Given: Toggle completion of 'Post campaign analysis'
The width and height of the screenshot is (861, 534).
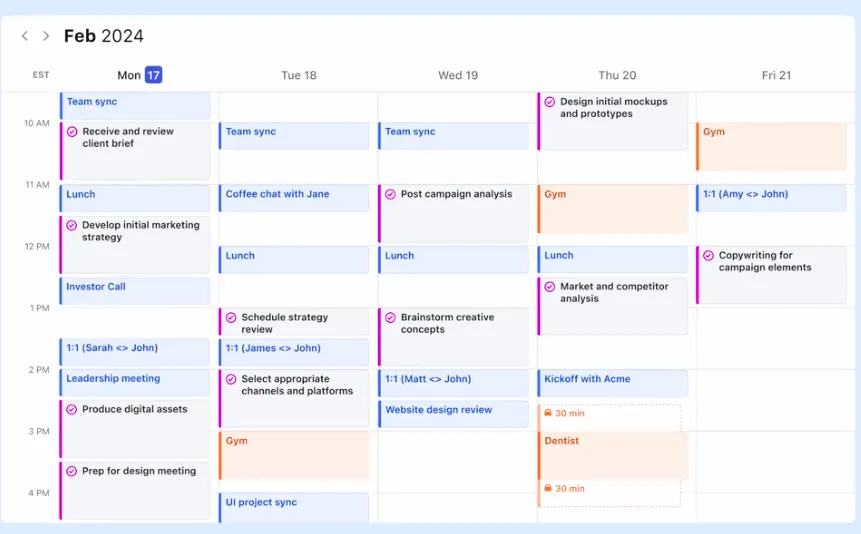Looking at the screenshot, I should [390, 194].
